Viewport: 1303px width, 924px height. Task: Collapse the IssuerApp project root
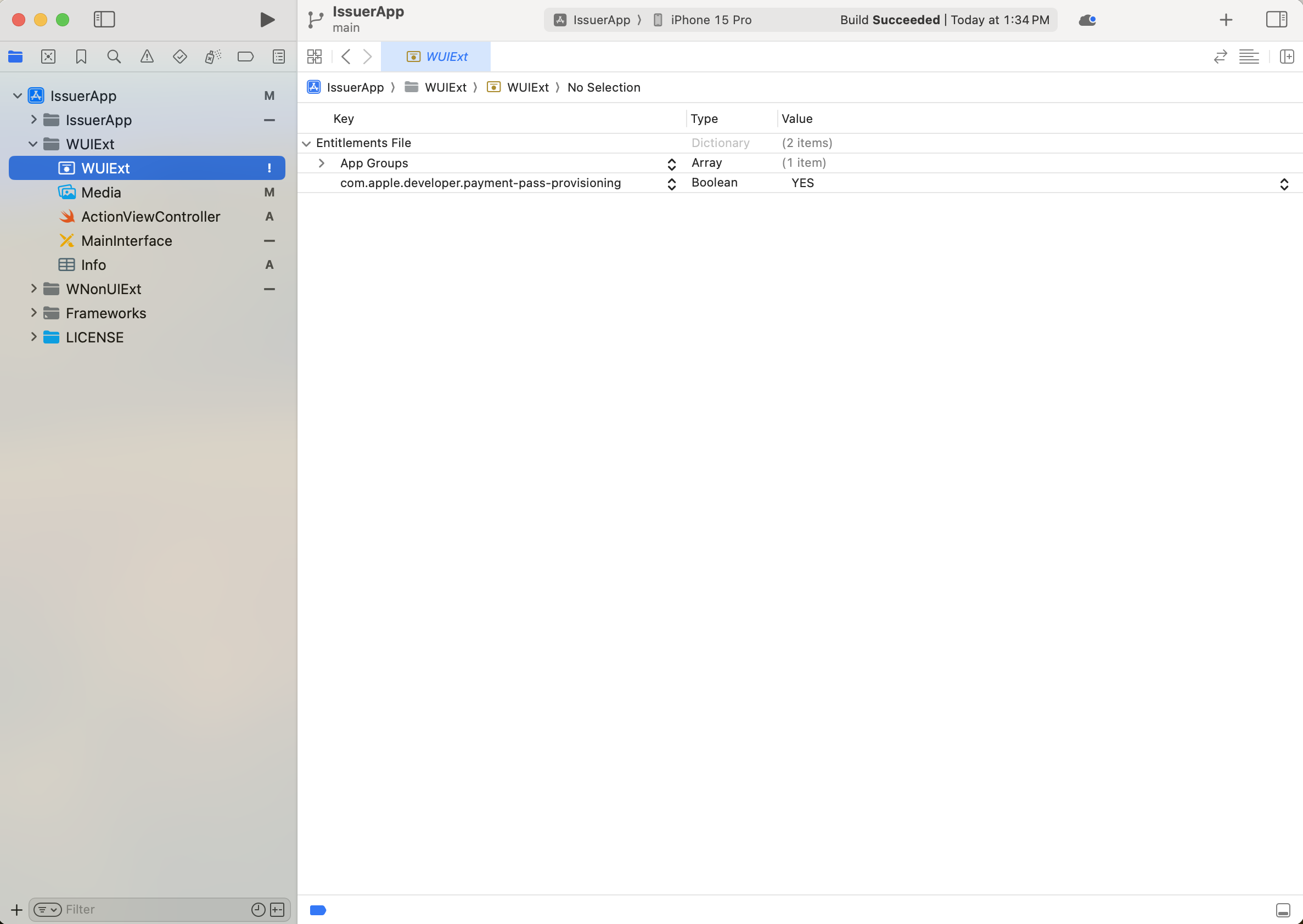click(18, 95)
